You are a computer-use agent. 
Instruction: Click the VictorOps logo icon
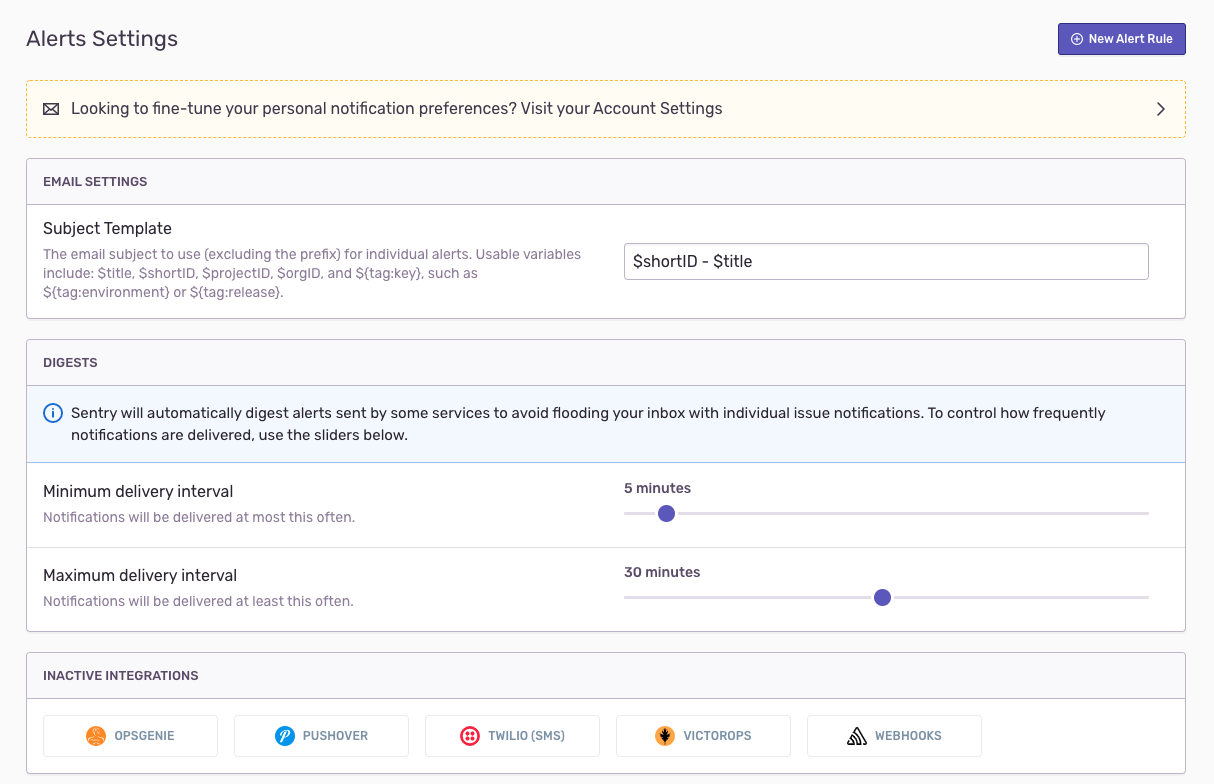665,736
